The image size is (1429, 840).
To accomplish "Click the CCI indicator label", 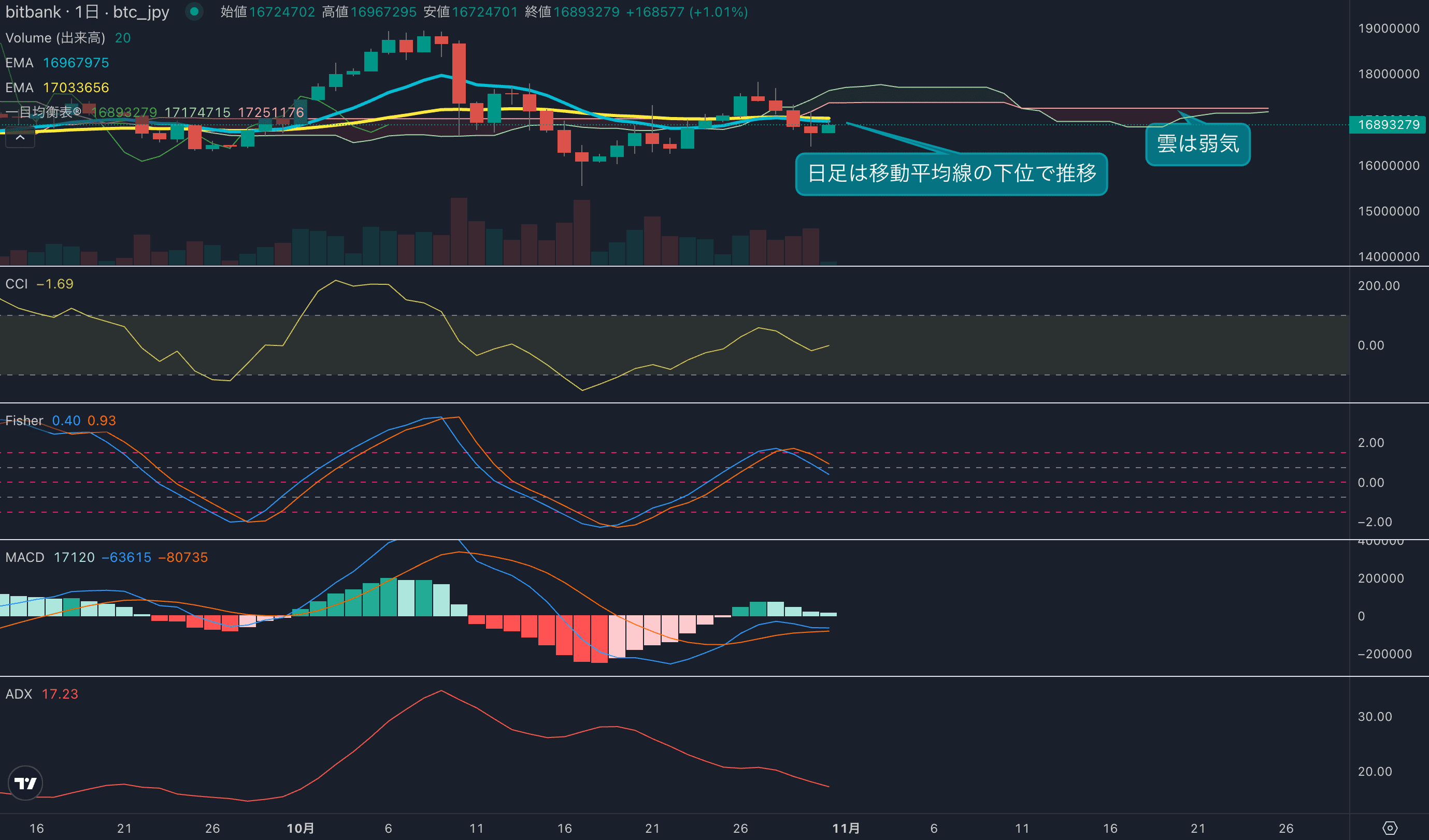I will 17,284.
